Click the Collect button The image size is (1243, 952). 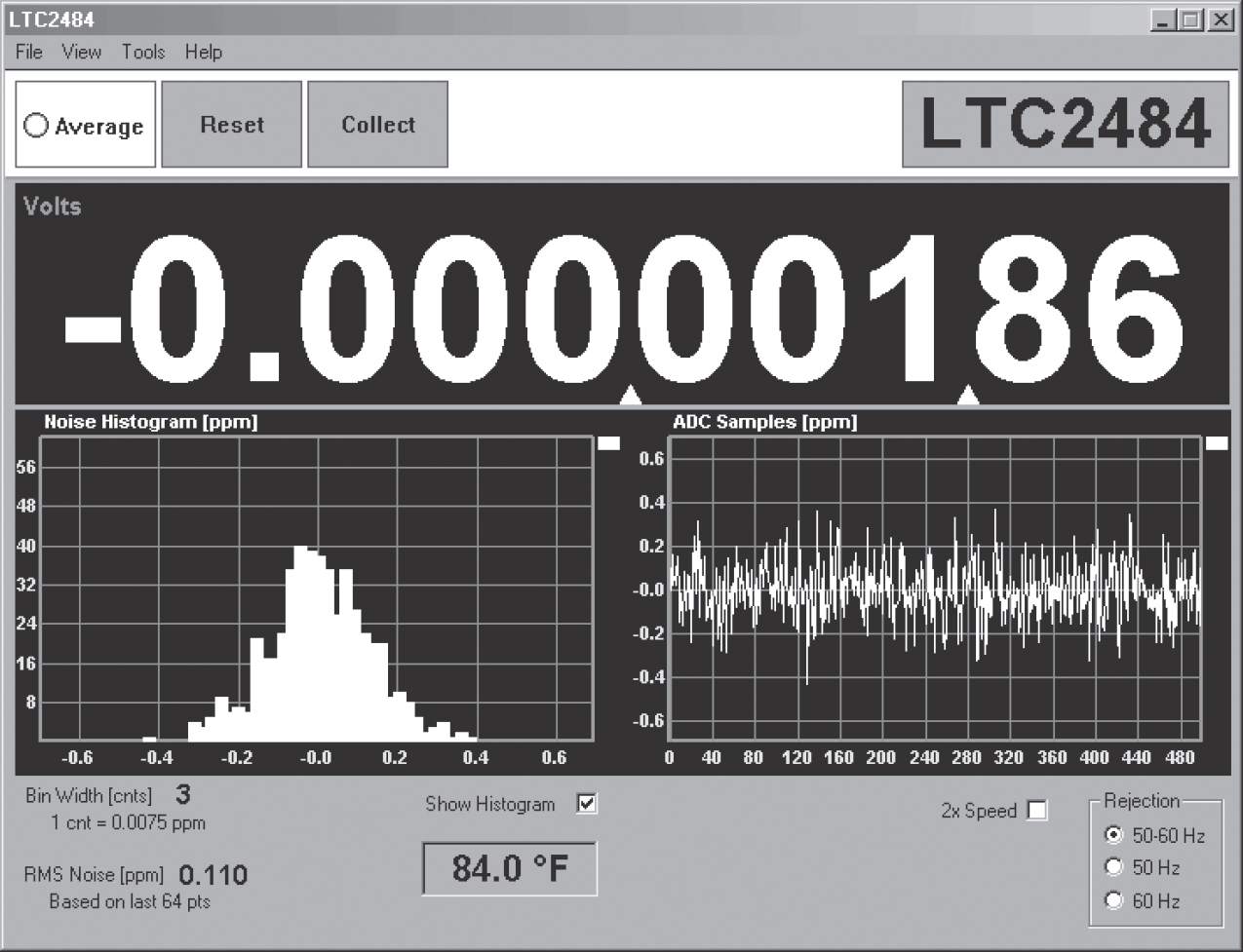(x=378, y=124)
